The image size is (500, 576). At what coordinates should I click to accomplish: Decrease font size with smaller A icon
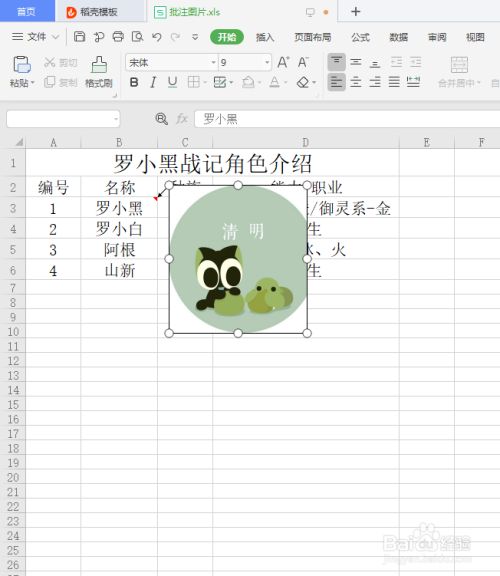303,62
